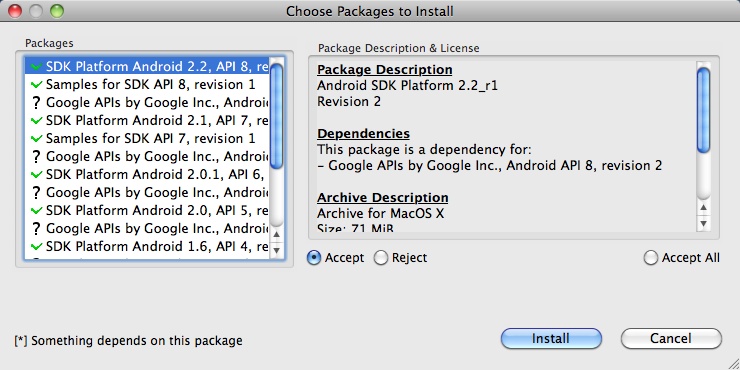Click the Install button
The image size is (740, 370).
point(551,338)
